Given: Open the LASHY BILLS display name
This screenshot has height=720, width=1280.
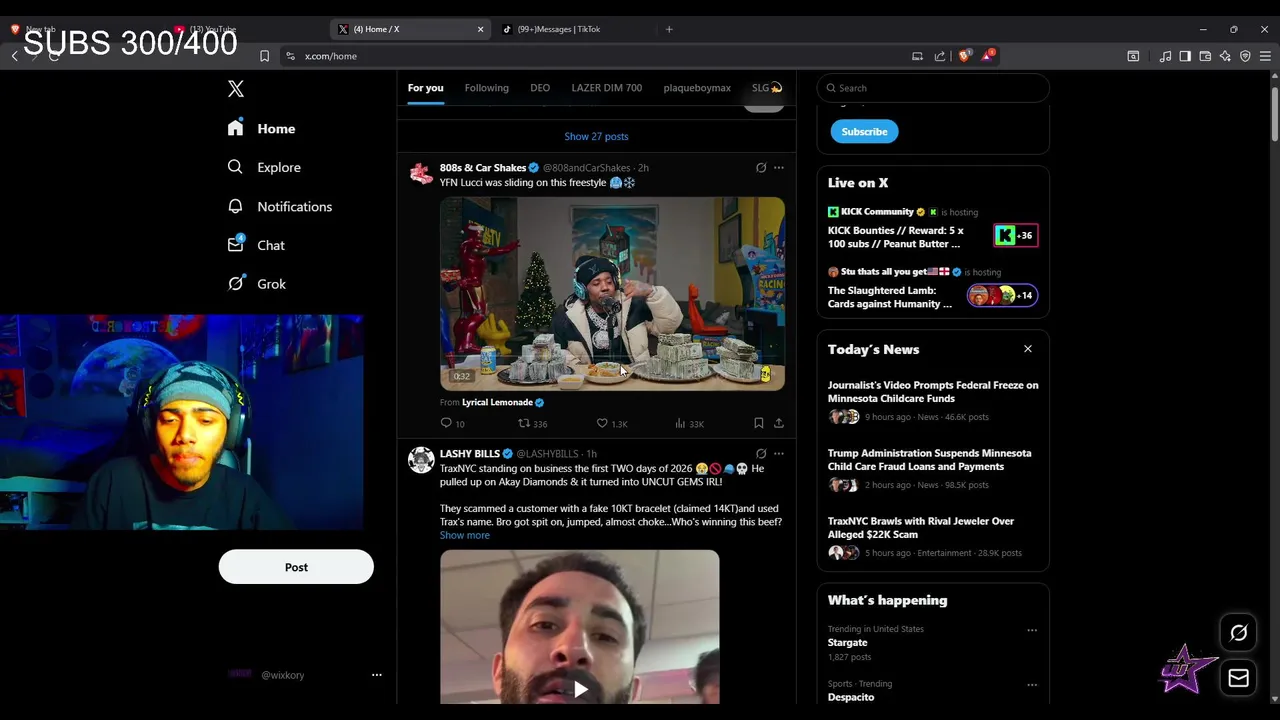Looking at the screenshot, I should [470, 454].
